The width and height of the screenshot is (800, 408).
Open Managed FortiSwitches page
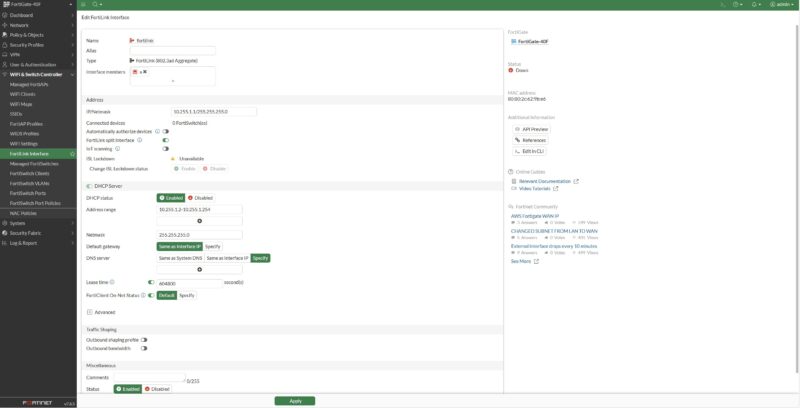pyautogui.click(x=34, y=164)
